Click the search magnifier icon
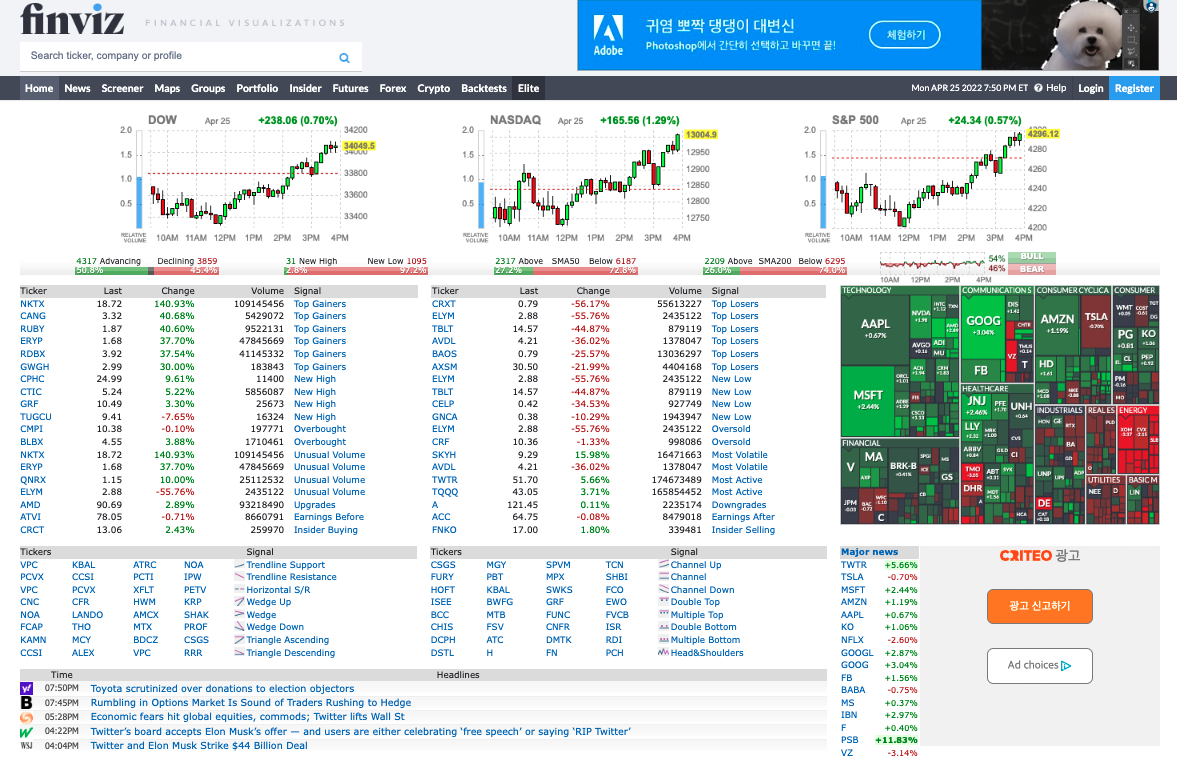The image size is (1177, 759). 344,58
